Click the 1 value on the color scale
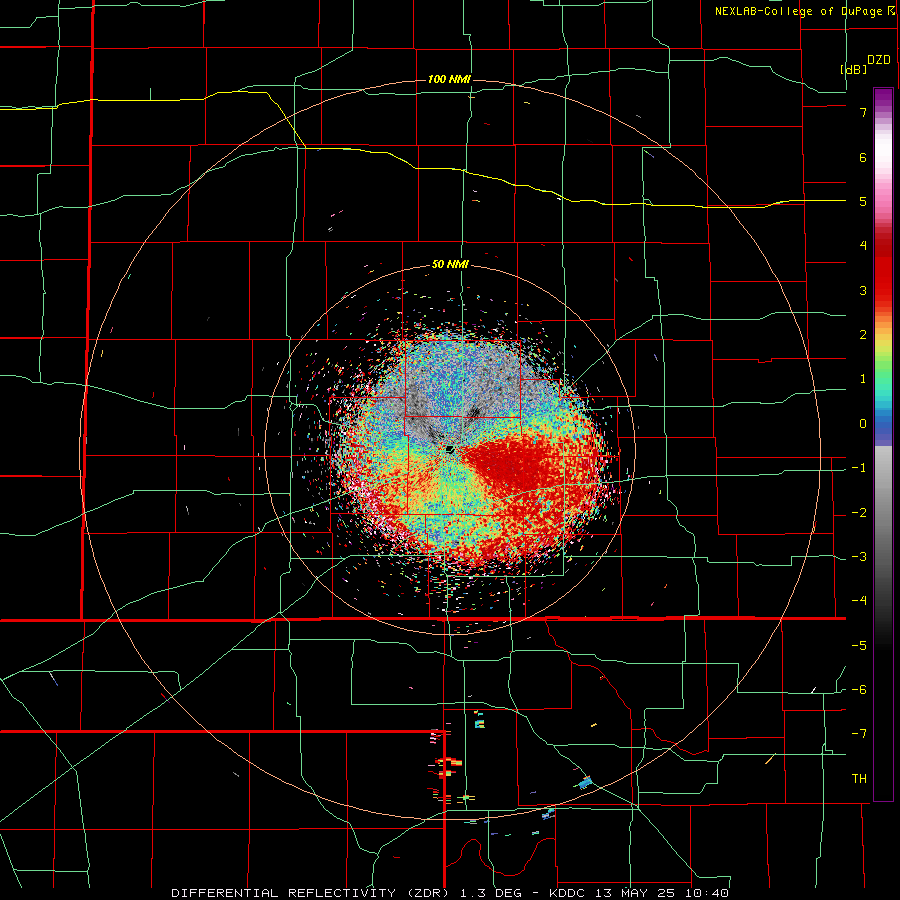Viewport: 900px width, 900px height. tap(863, 379)
